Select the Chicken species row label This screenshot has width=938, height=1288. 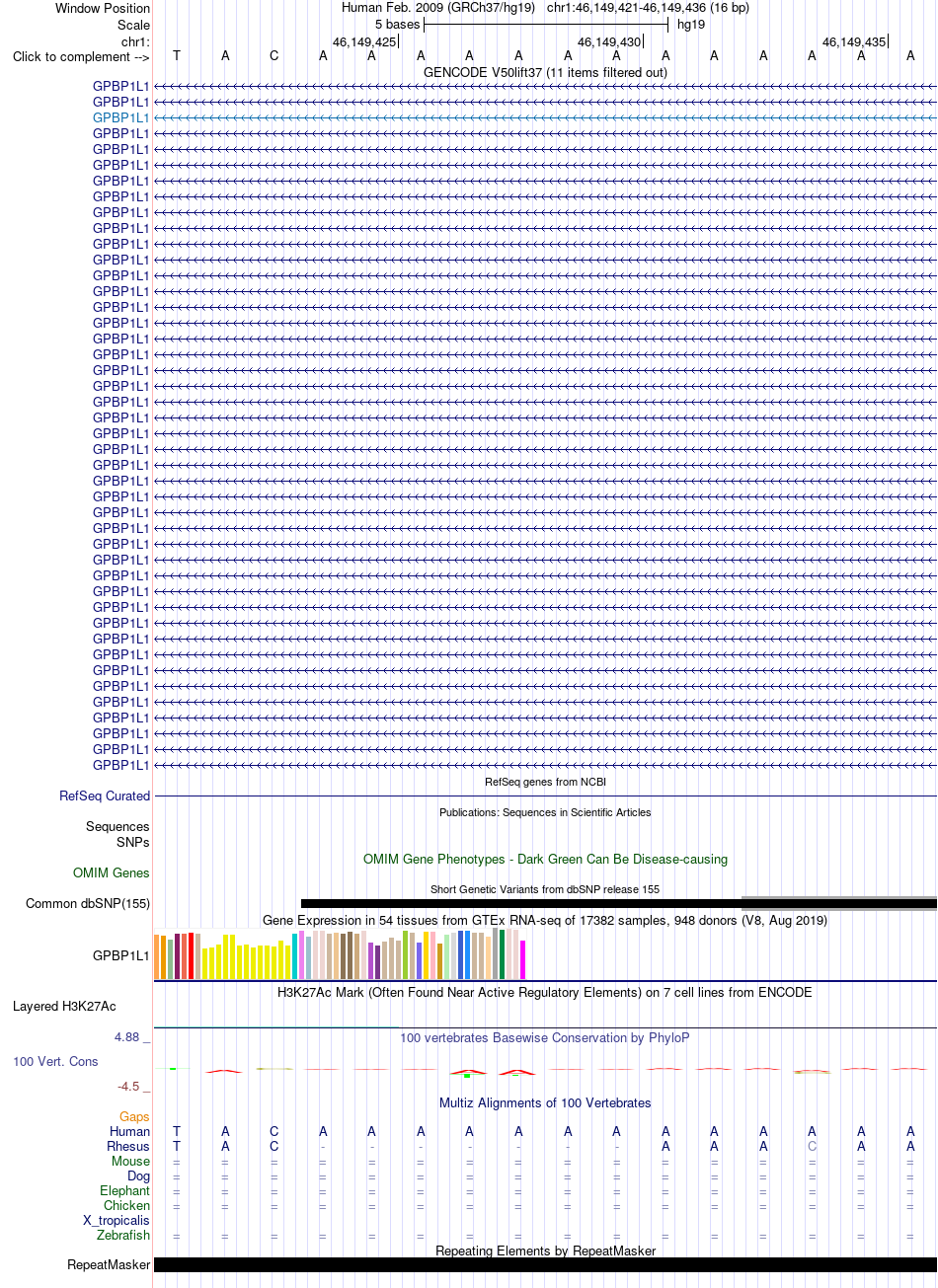(x=127, y=1205)
